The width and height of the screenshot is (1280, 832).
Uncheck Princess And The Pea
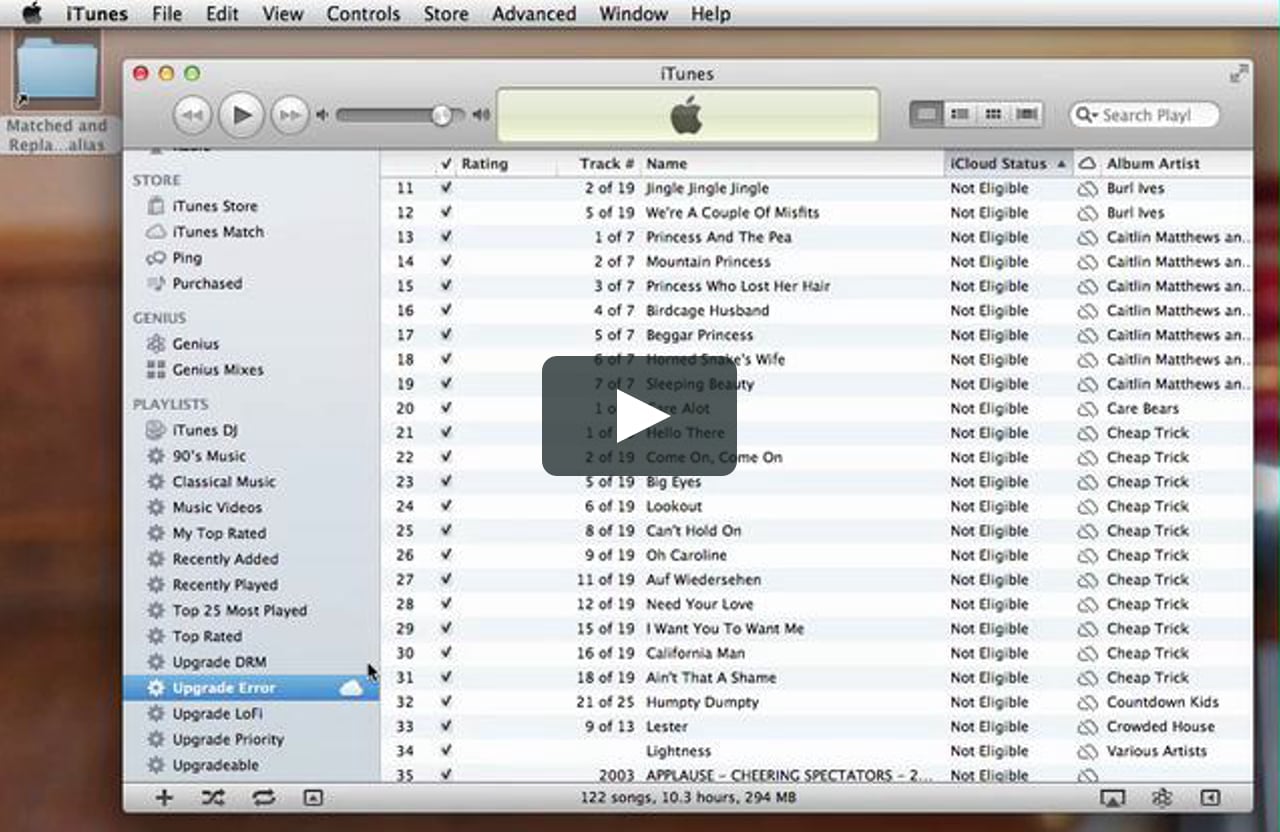(x=446, y=237)
